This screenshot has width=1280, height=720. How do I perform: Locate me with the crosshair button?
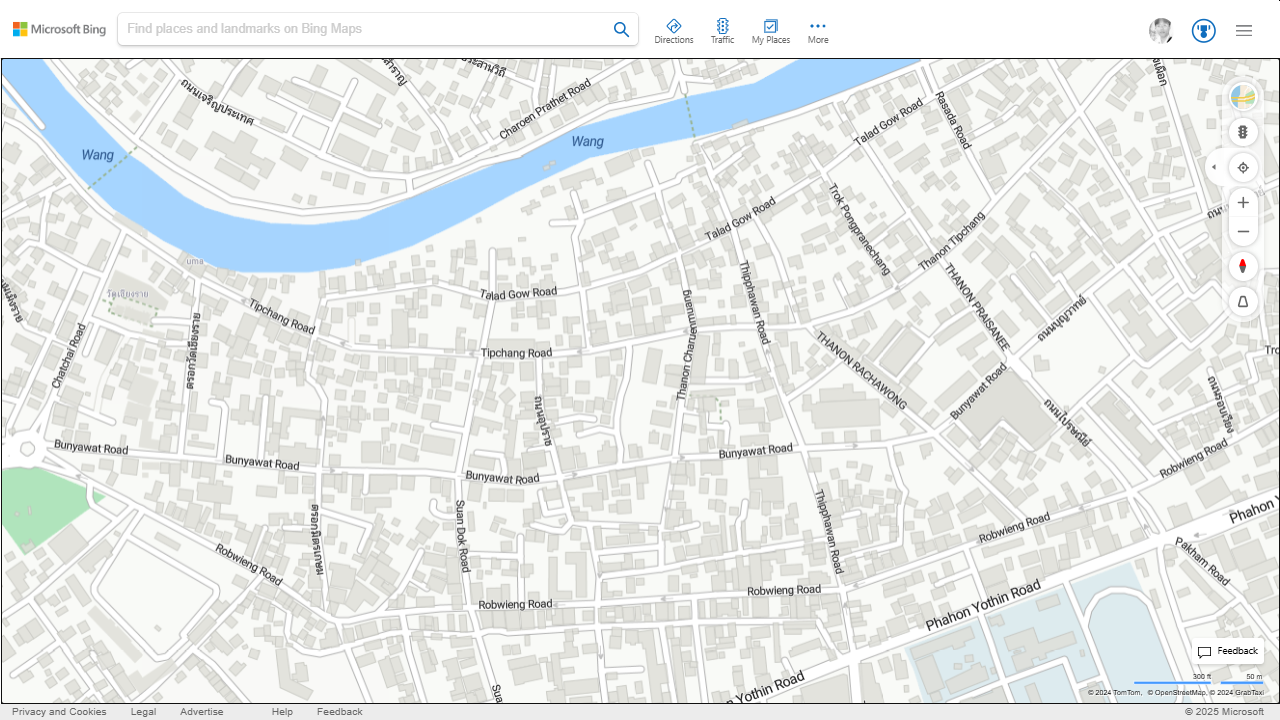pos(1243,167)
